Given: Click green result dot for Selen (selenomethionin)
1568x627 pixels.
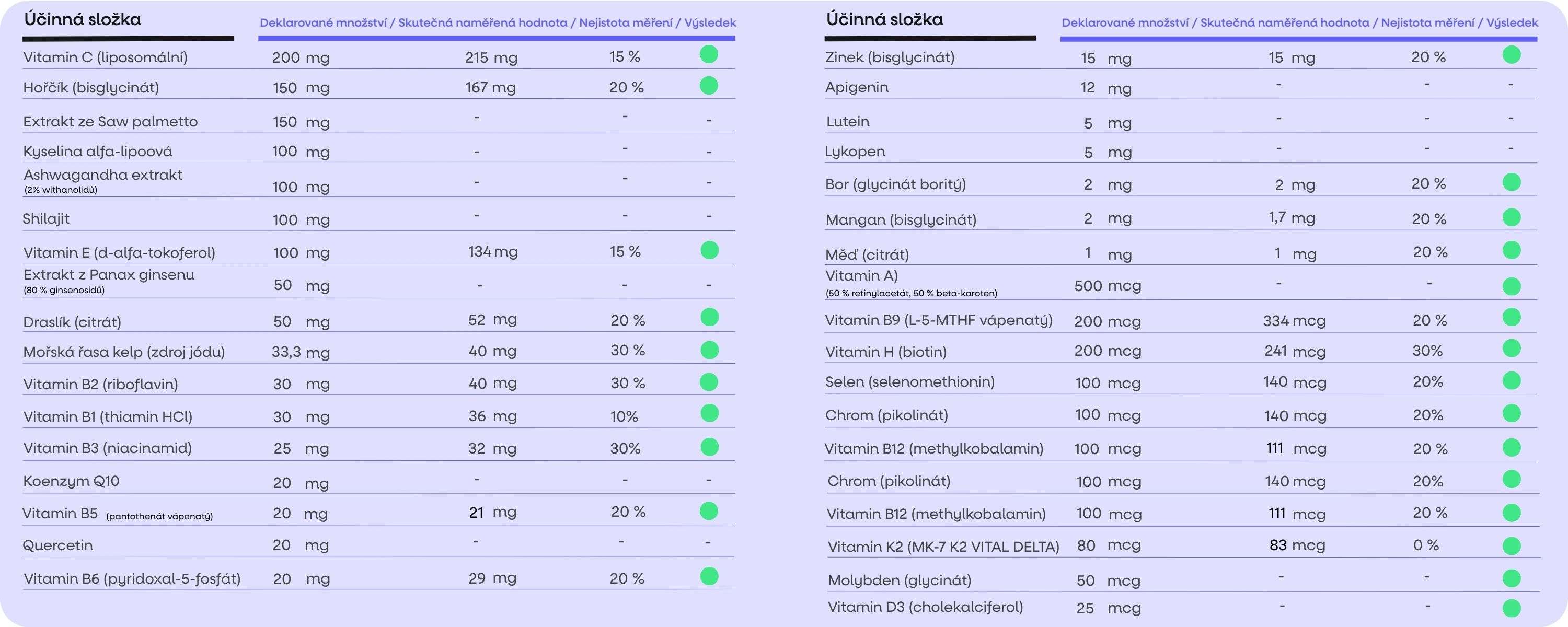Looking at the screenshot, I should coord(1512,381).
